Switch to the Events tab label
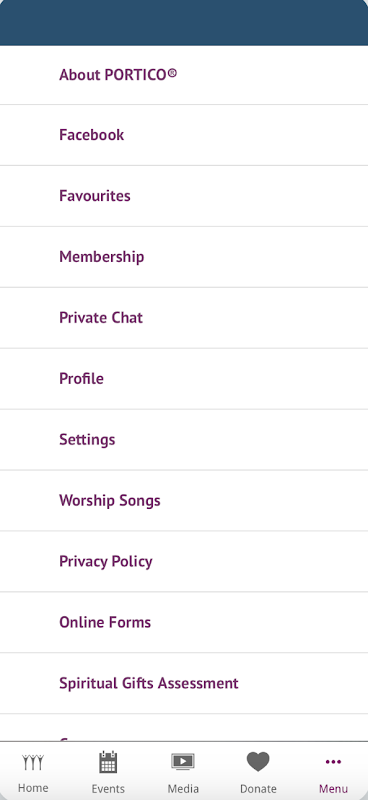Viewport: 368px width, 800px height. [108, 789]
